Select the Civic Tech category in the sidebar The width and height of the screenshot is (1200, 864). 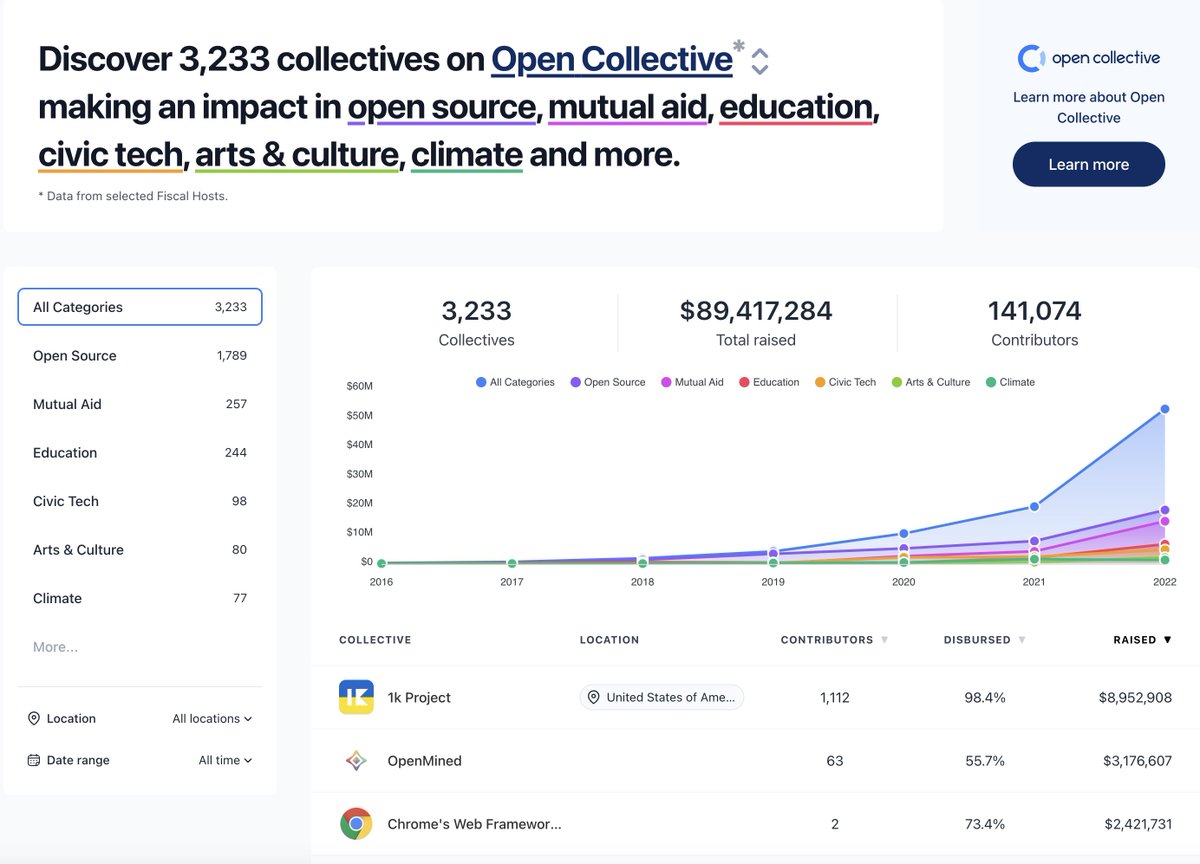point(65,501)
